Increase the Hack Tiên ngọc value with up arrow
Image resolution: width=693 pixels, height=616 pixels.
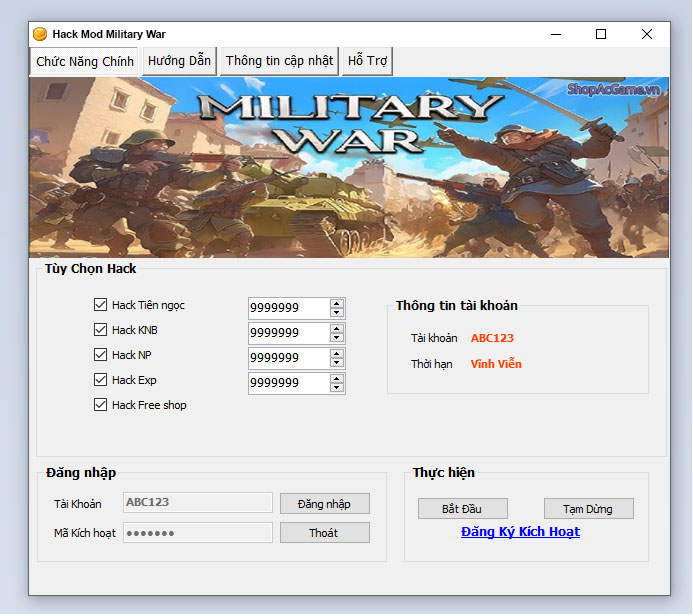coord(337,304)
